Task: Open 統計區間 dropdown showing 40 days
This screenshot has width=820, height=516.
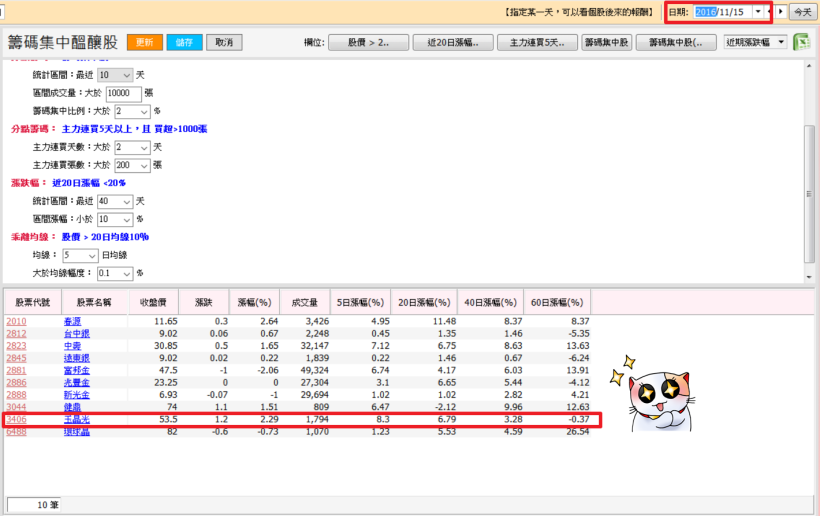Action: [115, 201]
